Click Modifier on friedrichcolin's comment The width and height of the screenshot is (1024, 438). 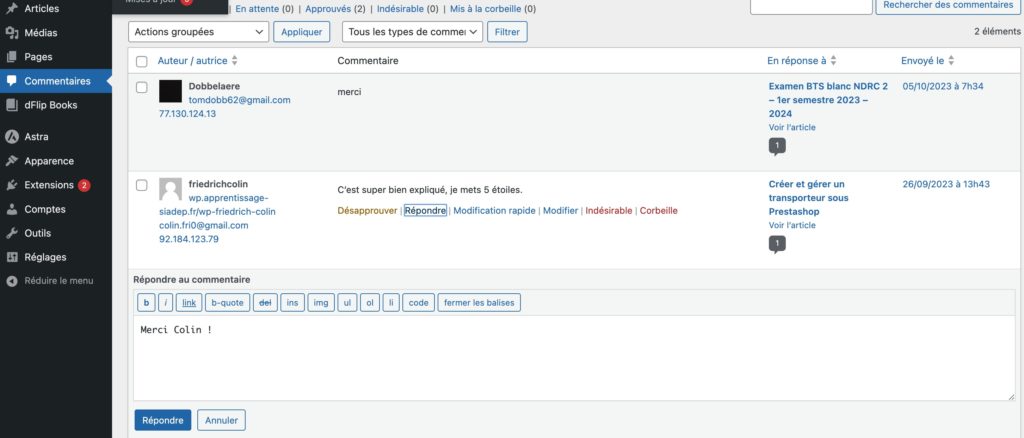tap(560, 211)
